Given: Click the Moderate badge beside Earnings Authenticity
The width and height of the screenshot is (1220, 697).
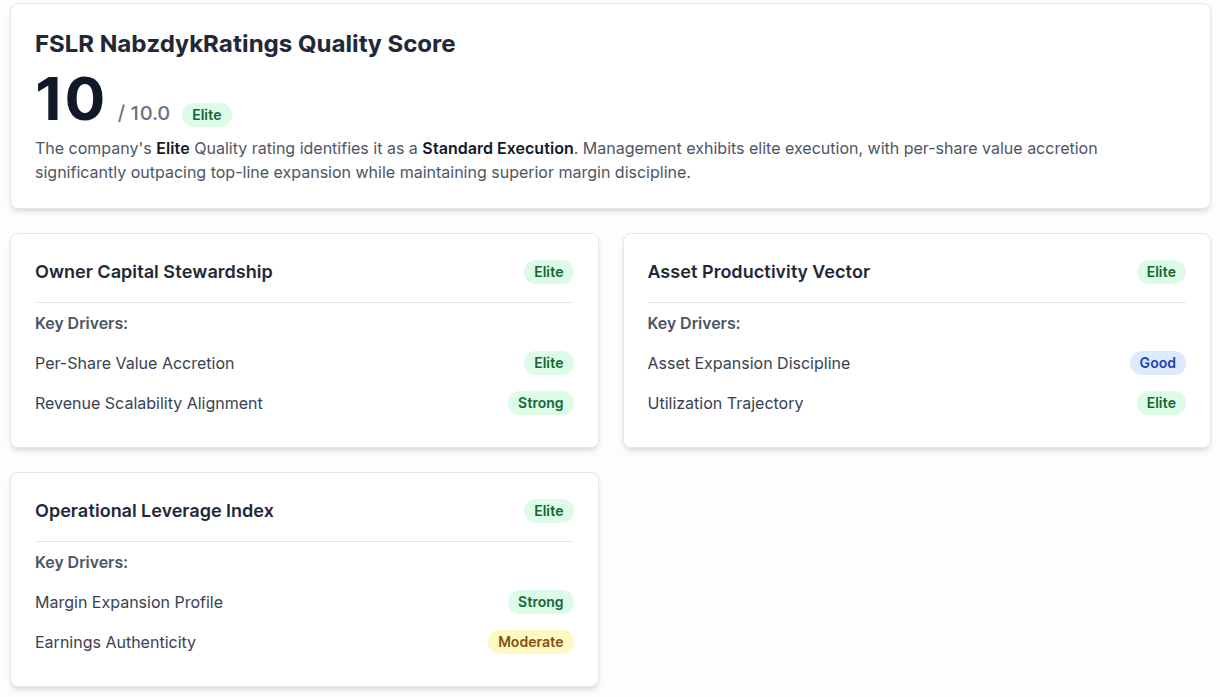Looking at the screenshot, I should coord(531,642).
